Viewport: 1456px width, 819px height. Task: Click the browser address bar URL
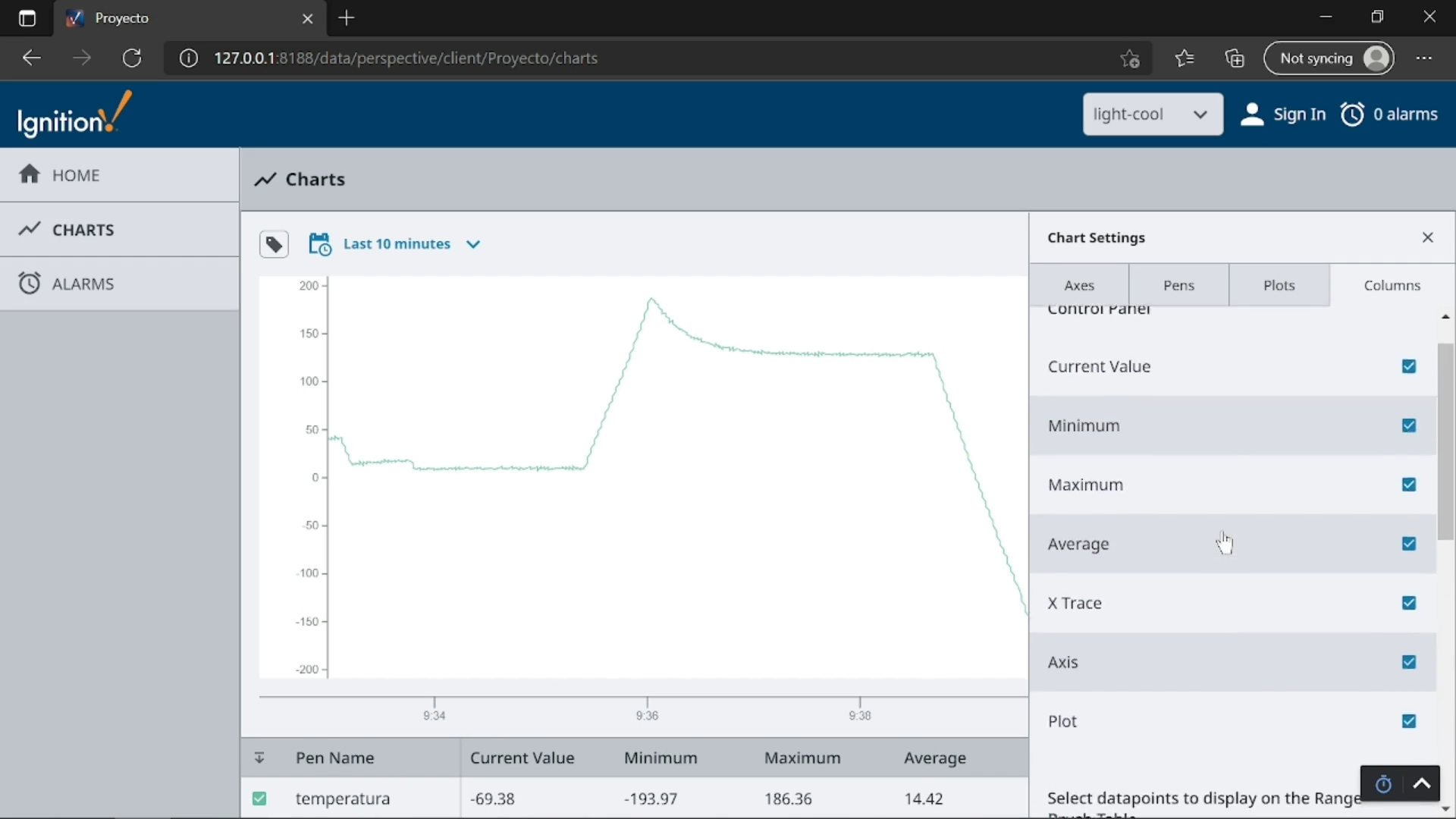[406, 58]
